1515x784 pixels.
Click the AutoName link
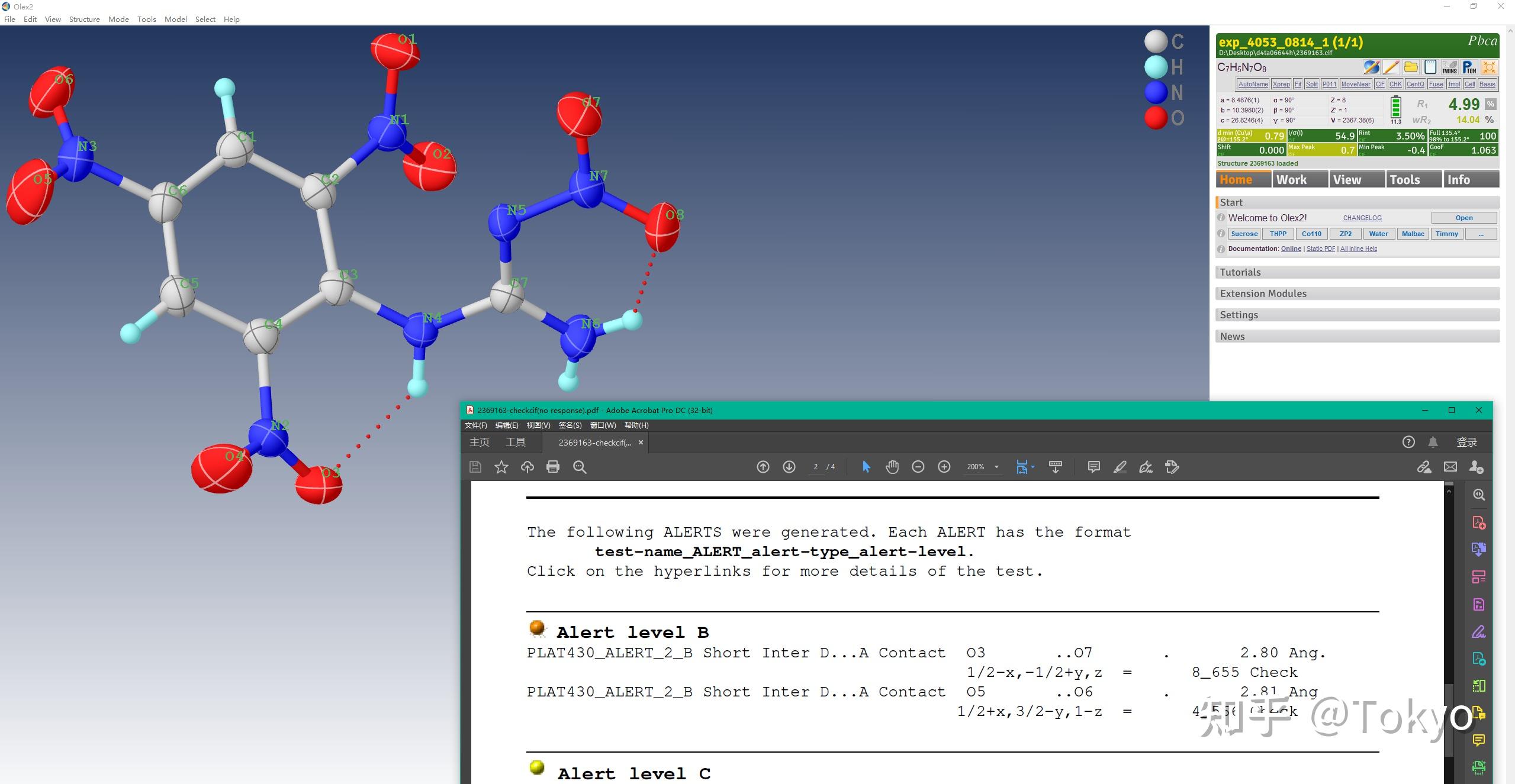pyautogui.click(x=1253, y=84)
